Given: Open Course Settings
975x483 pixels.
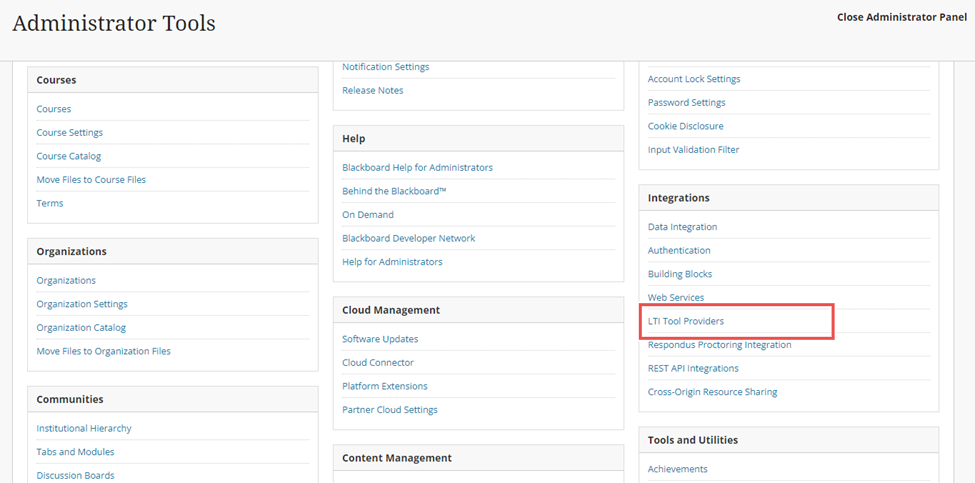Looking at the screenshot, I should click(70, 132).
